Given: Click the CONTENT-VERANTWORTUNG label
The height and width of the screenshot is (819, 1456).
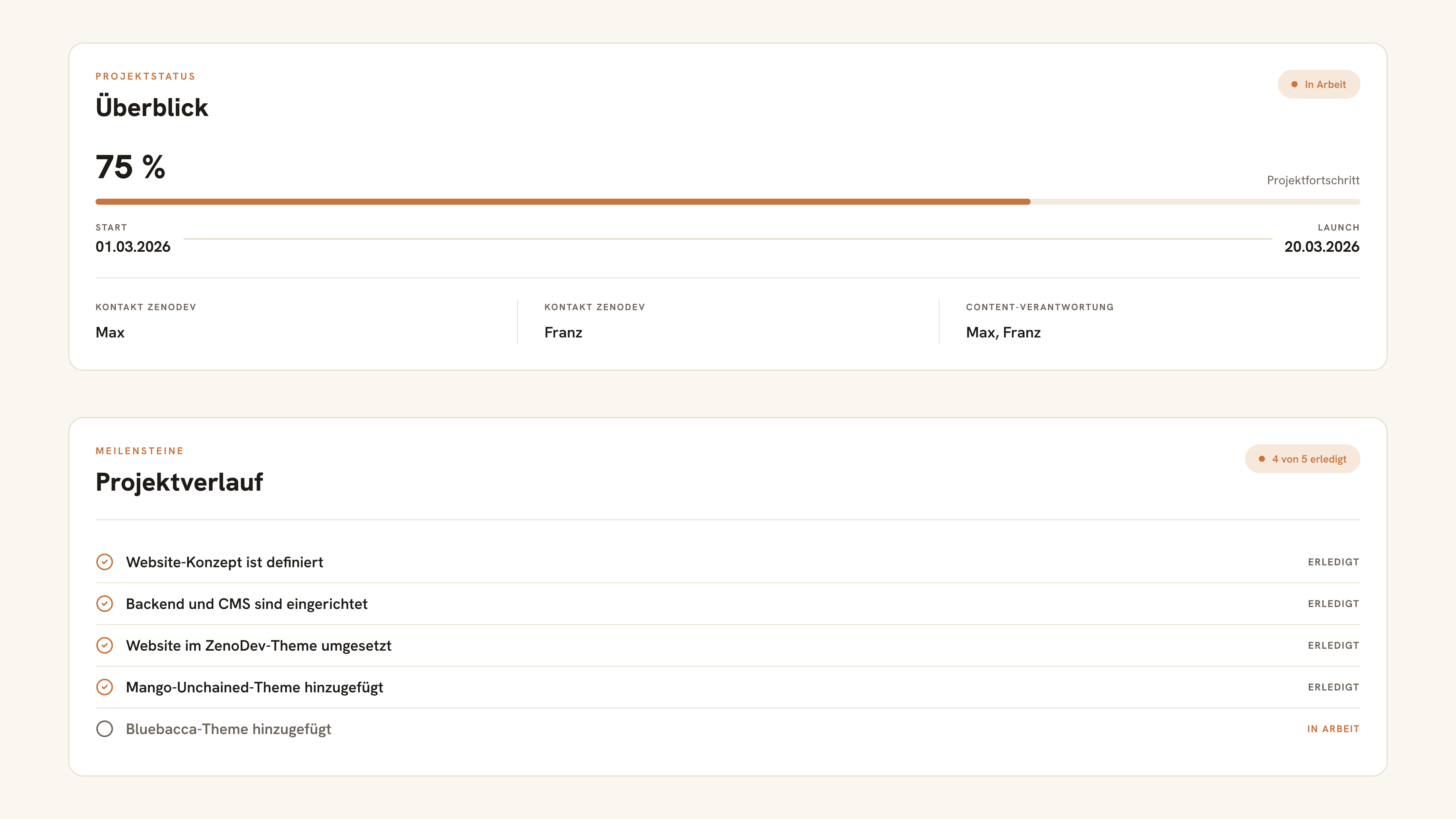Looking at the screenshot, I should 1039,307.
